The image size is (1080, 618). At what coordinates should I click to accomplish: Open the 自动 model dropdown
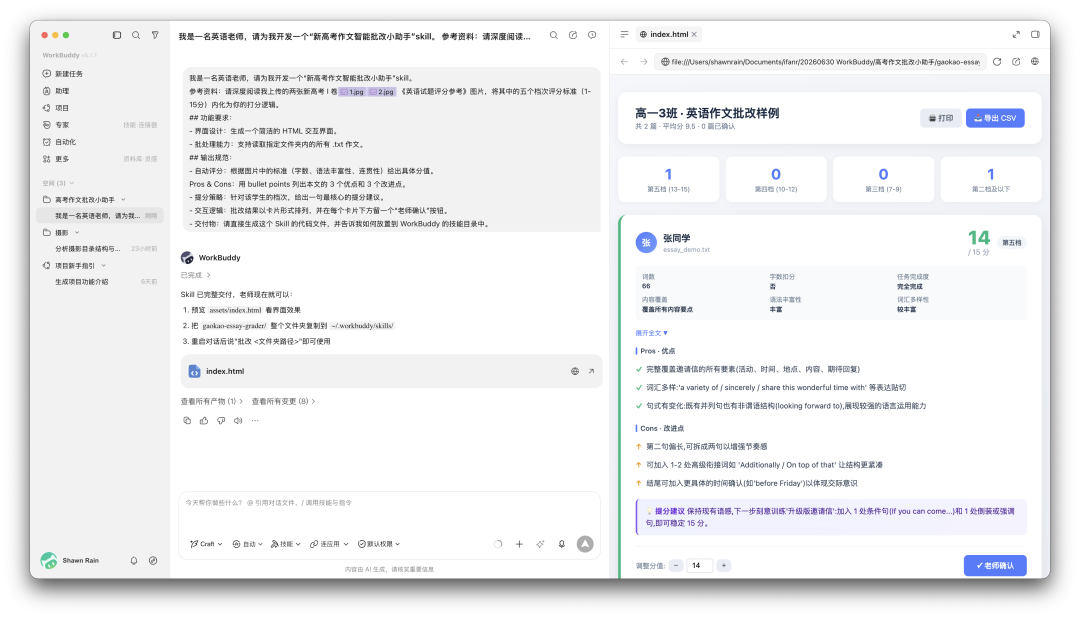[248, 544]
